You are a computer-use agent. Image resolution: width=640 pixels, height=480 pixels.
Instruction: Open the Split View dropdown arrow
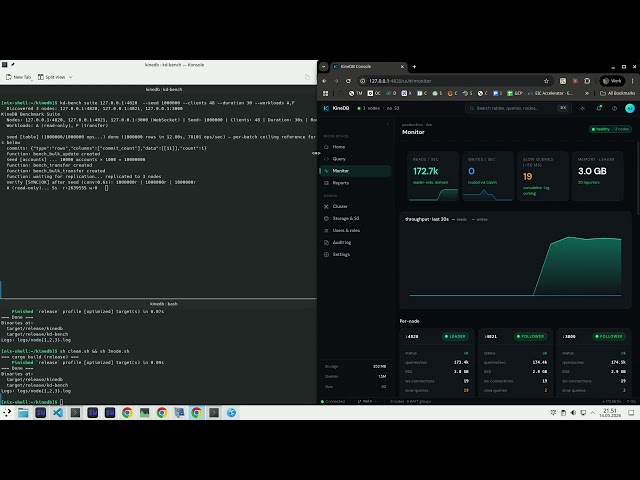(71, 77)
